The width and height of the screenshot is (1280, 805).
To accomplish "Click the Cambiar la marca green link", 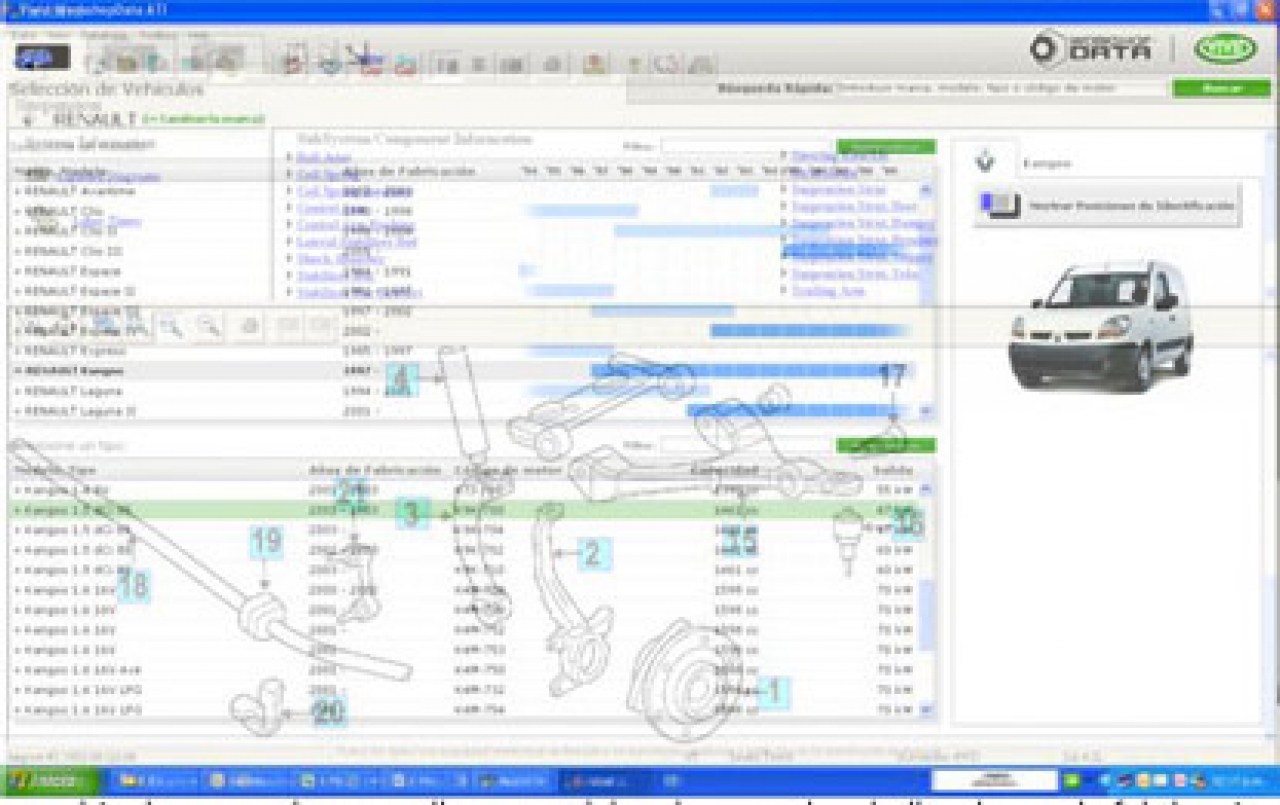I will tap(203, 119).
